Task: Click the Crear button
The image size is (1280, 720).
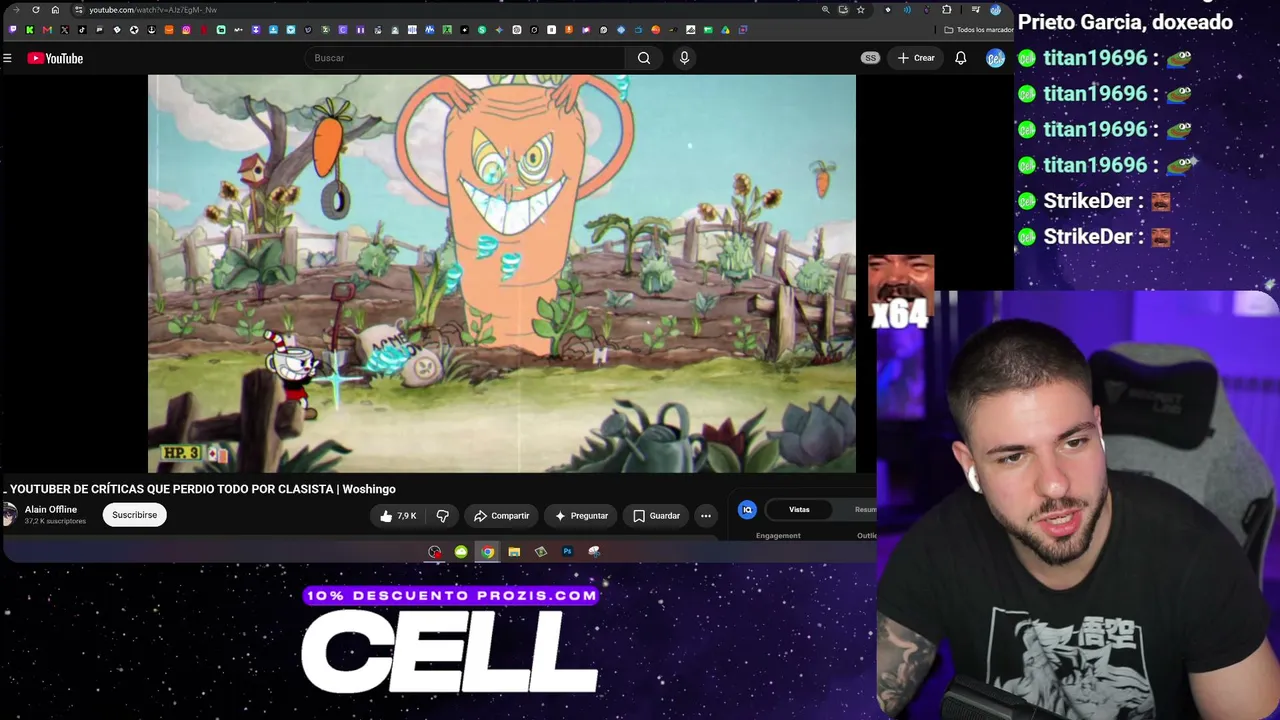Action: click(916, 58)
